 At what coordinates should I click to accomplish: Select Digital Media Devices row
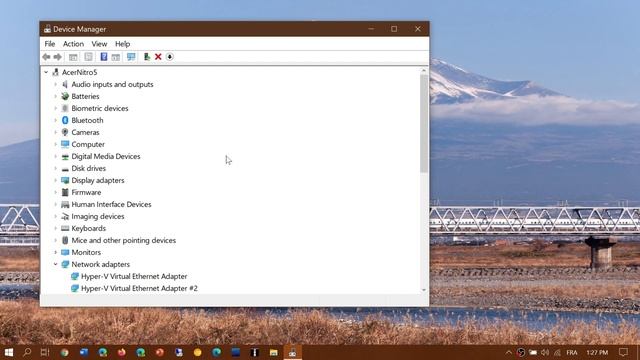[x=106, y=156]
